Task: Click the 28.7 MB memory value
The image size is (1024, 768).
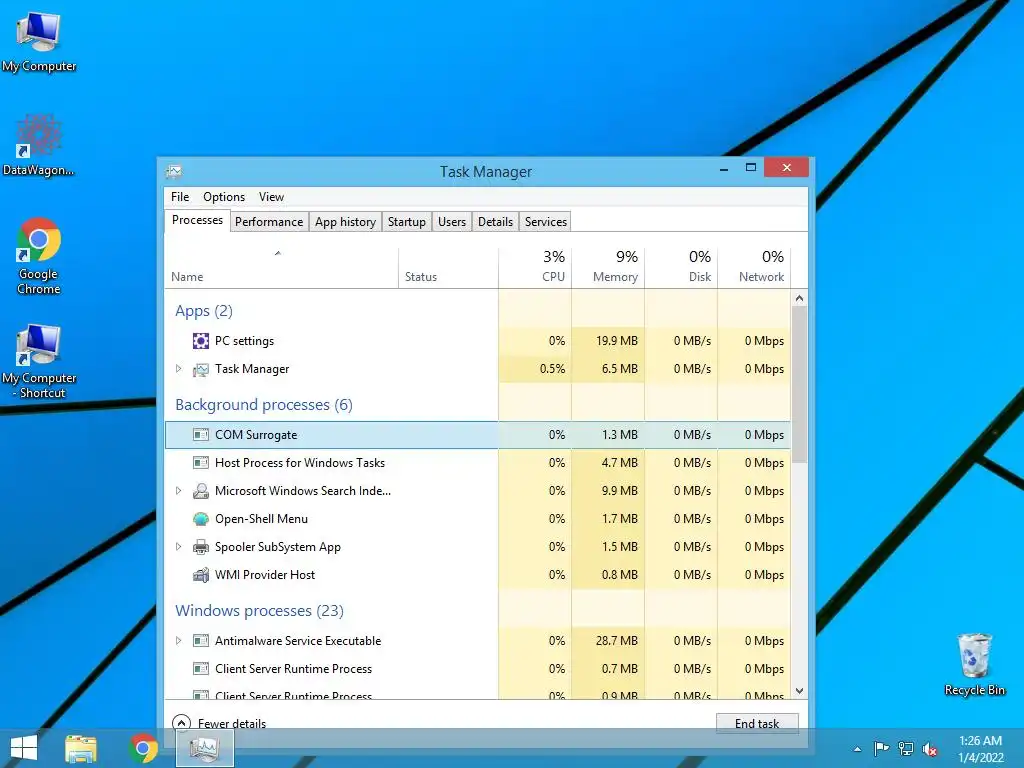Action: [x=616, y=641]
